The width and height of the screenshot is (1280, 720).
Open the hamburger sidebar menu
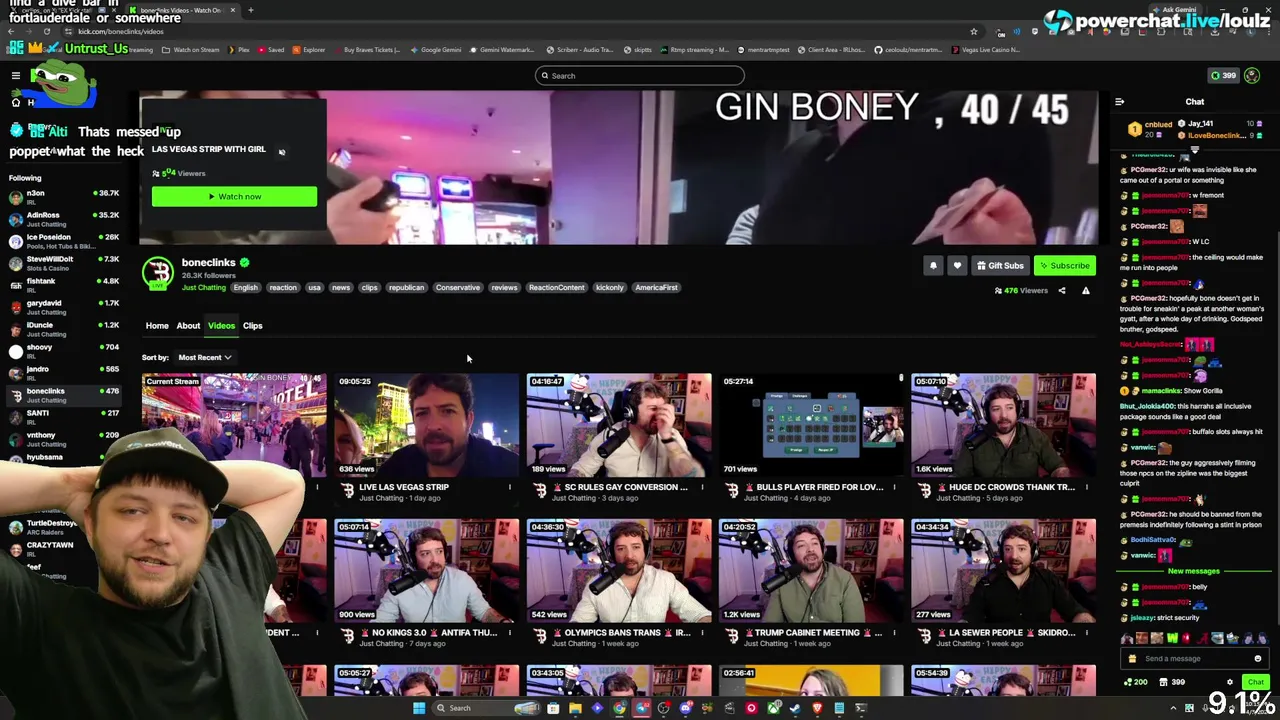tap(16, 75)
